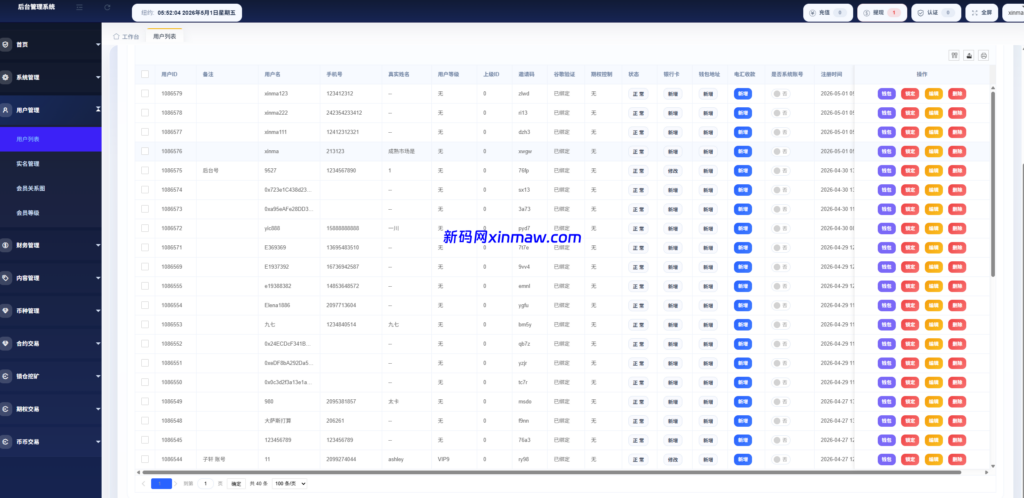The height and width of the screenshot is (498, 1024).
Task: Open the 100 条/页 page size dropdown
Action: click(x=289, y=484)
